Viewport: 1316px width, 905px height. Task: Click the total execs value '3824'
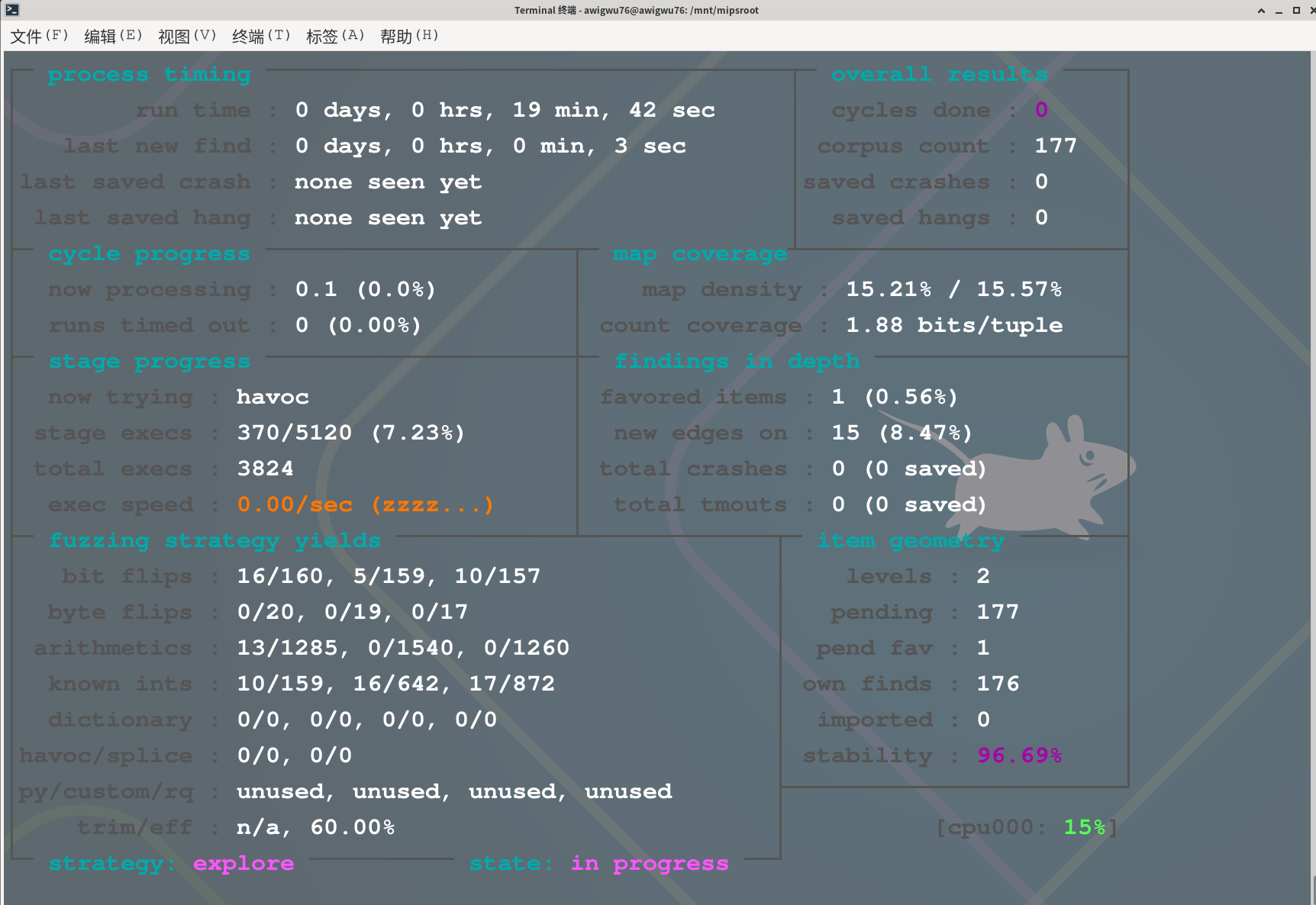click(x=265, y=469)
